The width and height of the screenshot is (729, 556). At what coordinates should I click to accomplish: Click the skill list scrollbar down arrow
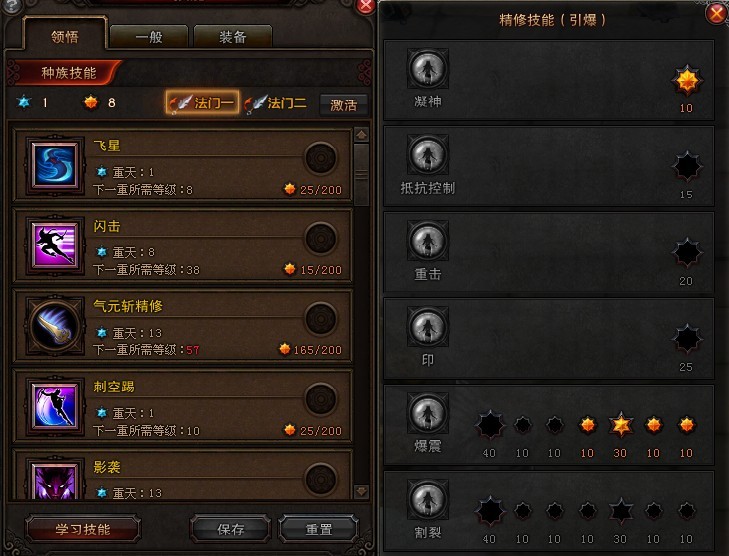point(361,491)
